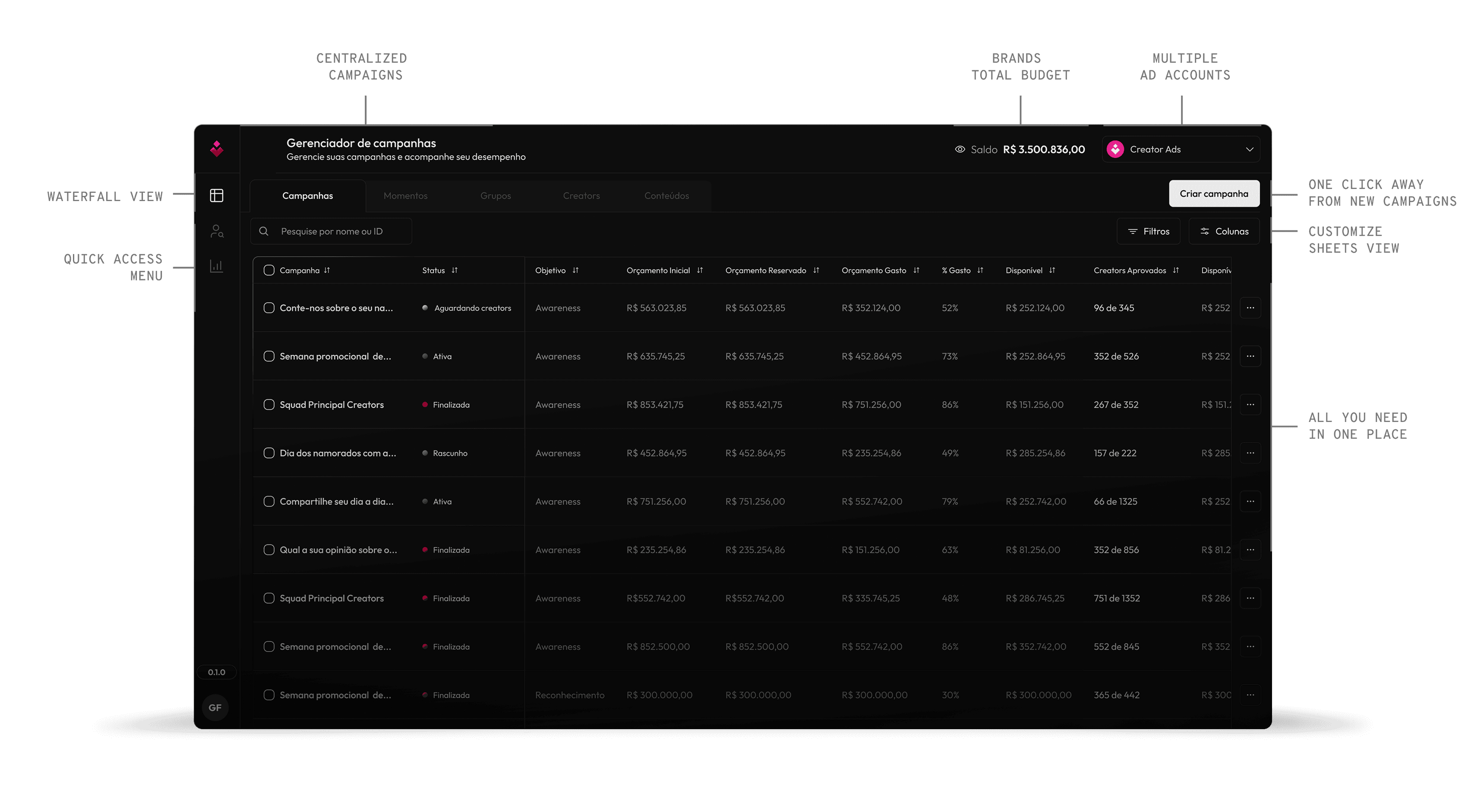This screenshot has height=812, width=1465.
Task: Check the Semana promocional campaign with R$ 852.500,00
Action: [269, 646]
